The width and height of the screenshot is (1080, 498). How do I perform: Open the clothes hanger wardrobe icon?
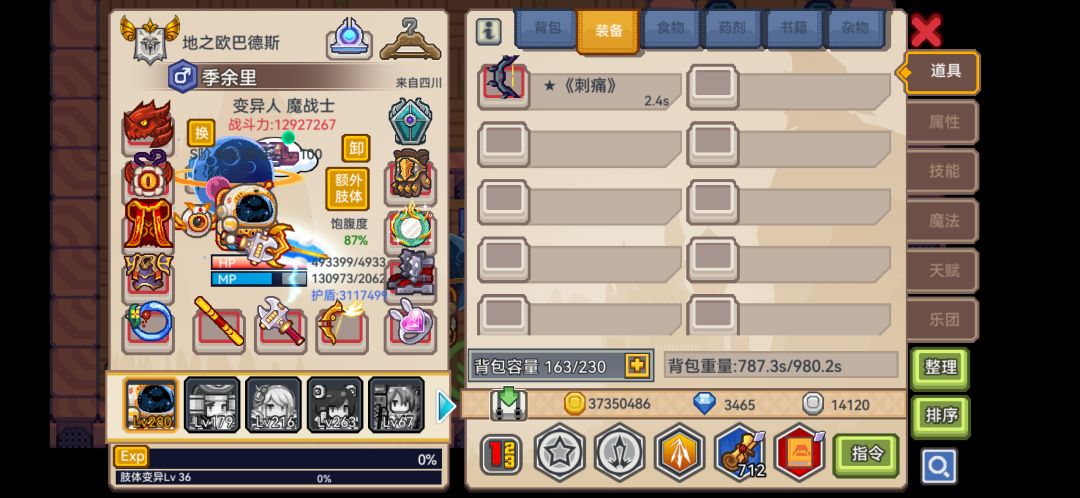tap(411, 41)
